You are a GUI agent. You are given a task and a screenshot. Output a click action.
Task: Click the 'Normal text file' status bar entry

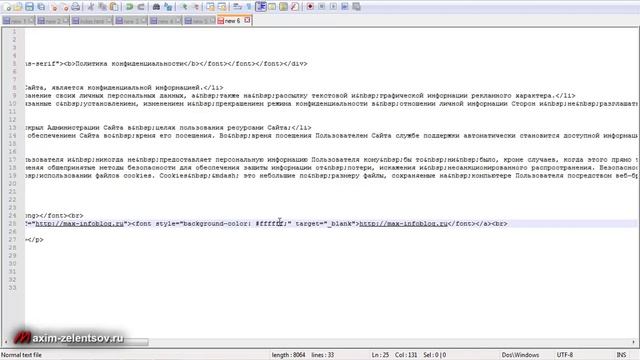pos(22,355)
